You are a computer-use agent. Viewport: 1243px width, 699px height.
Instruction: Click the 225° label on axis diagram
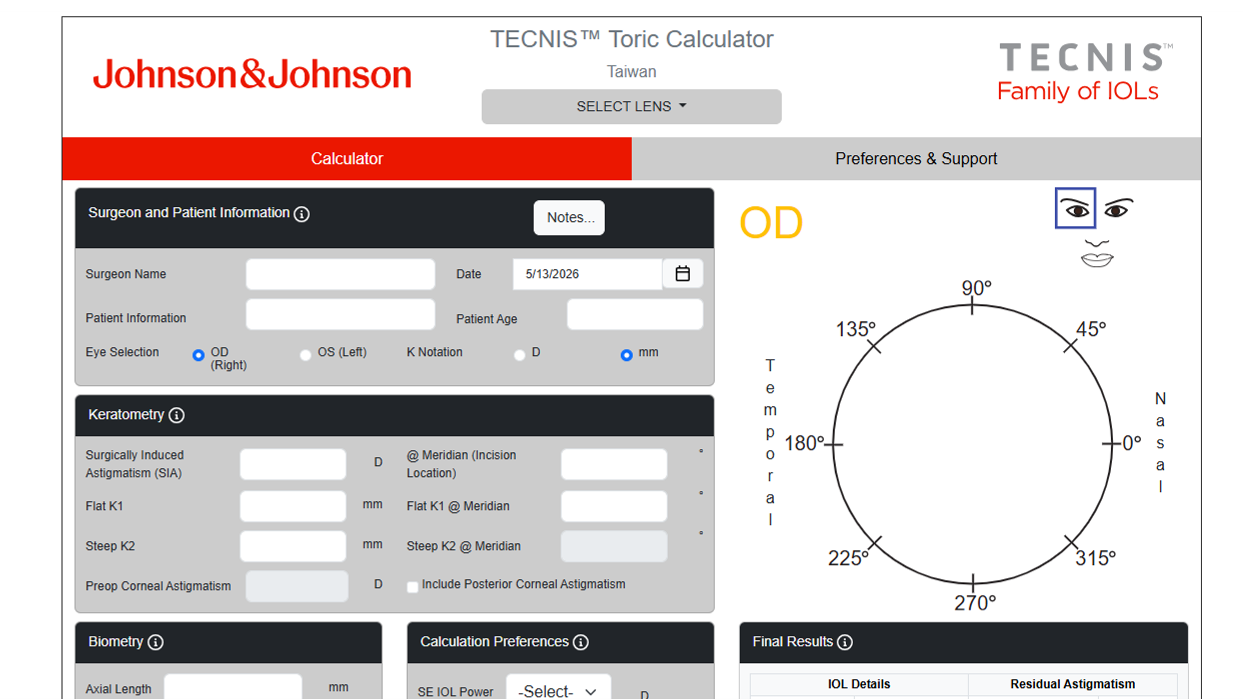(x=848, y=558)
